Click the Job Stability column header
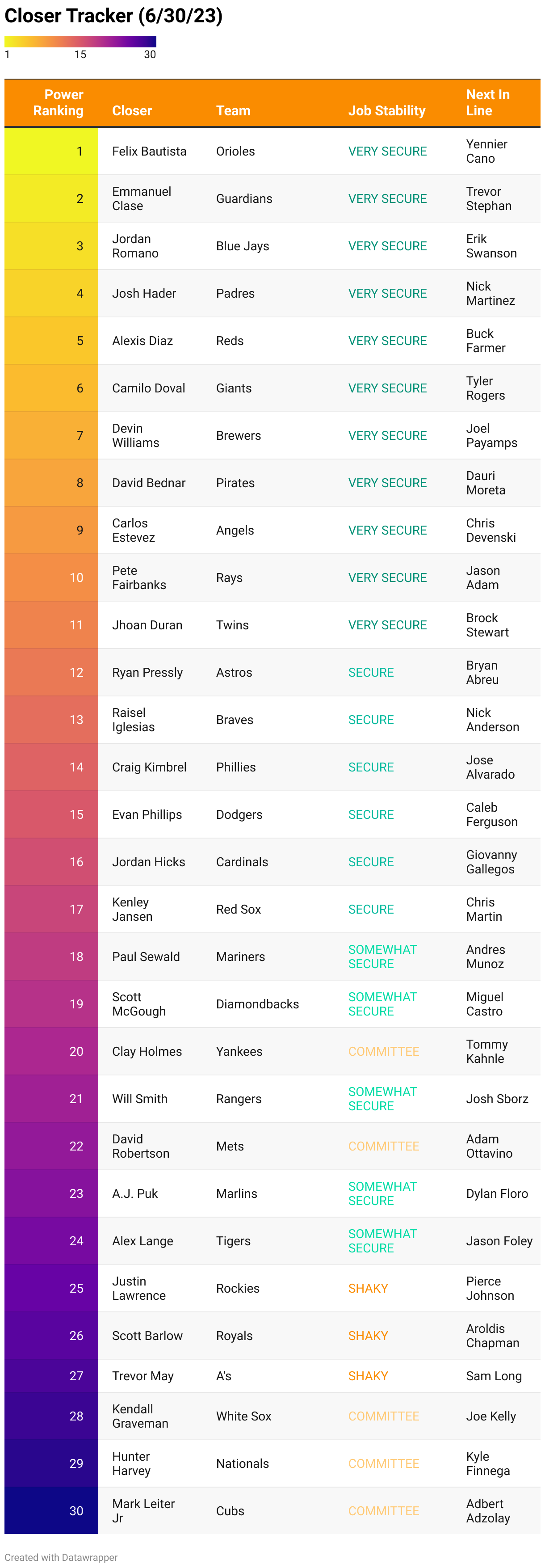545x1568 pixels. coord(386,111)
